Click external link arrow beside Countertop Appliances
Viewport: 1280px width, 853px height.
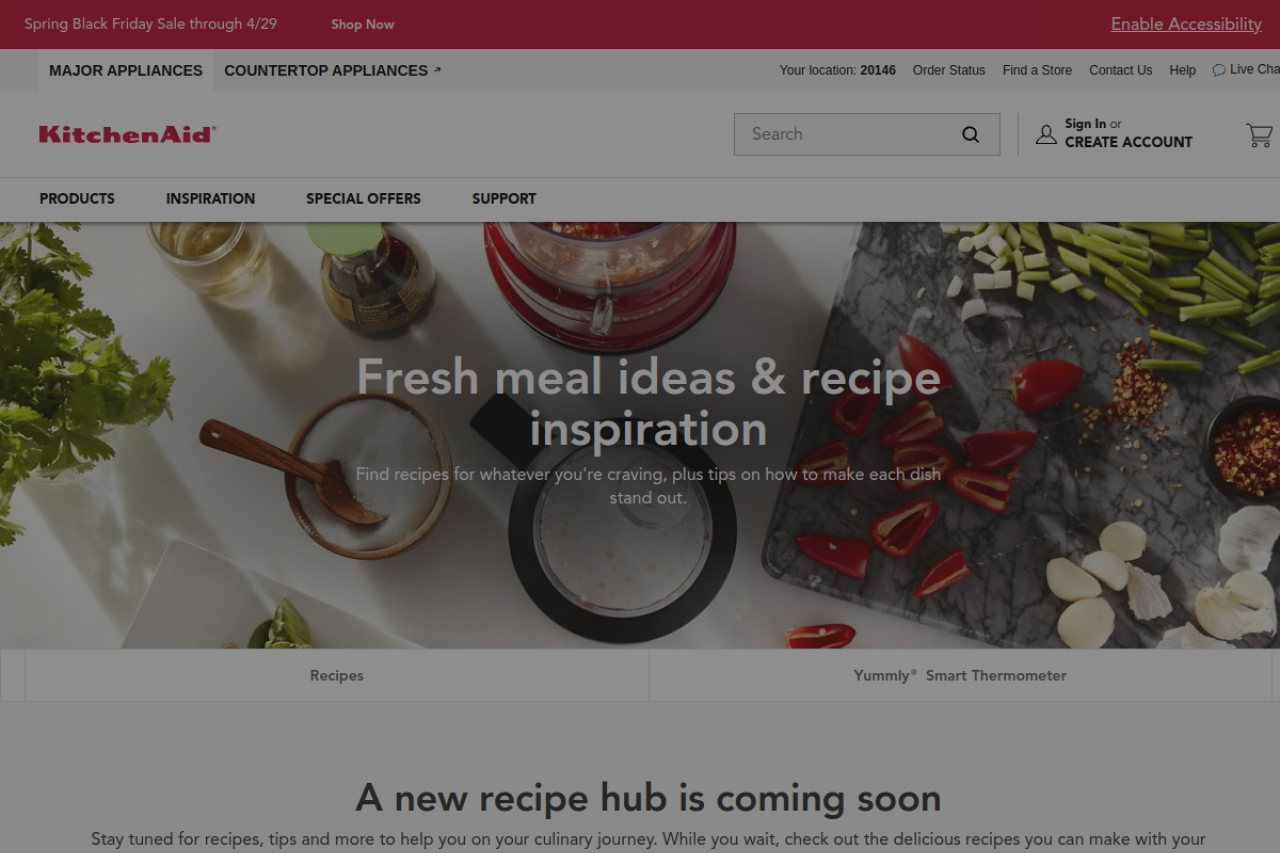click(437, 70)
